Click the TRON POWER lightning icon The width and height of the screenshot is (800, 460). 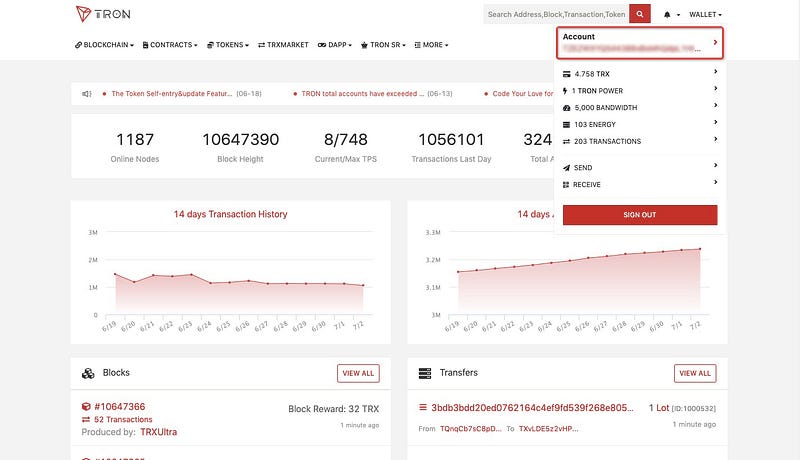click(565, 91)
